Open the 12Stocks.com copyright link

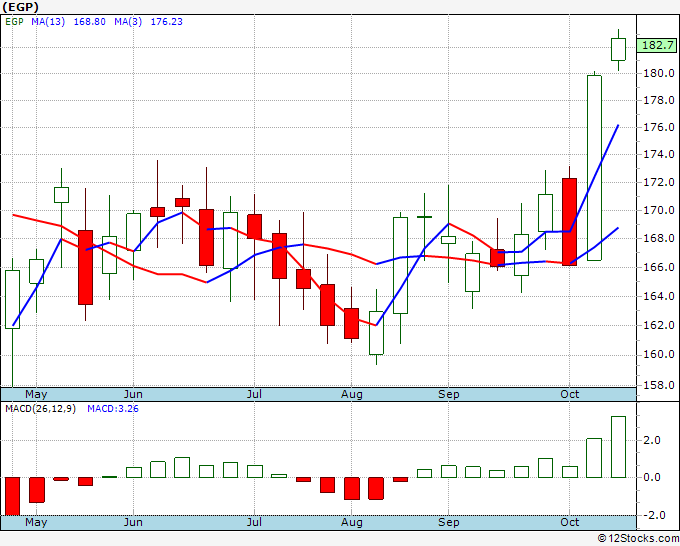(x=638, y=538)
